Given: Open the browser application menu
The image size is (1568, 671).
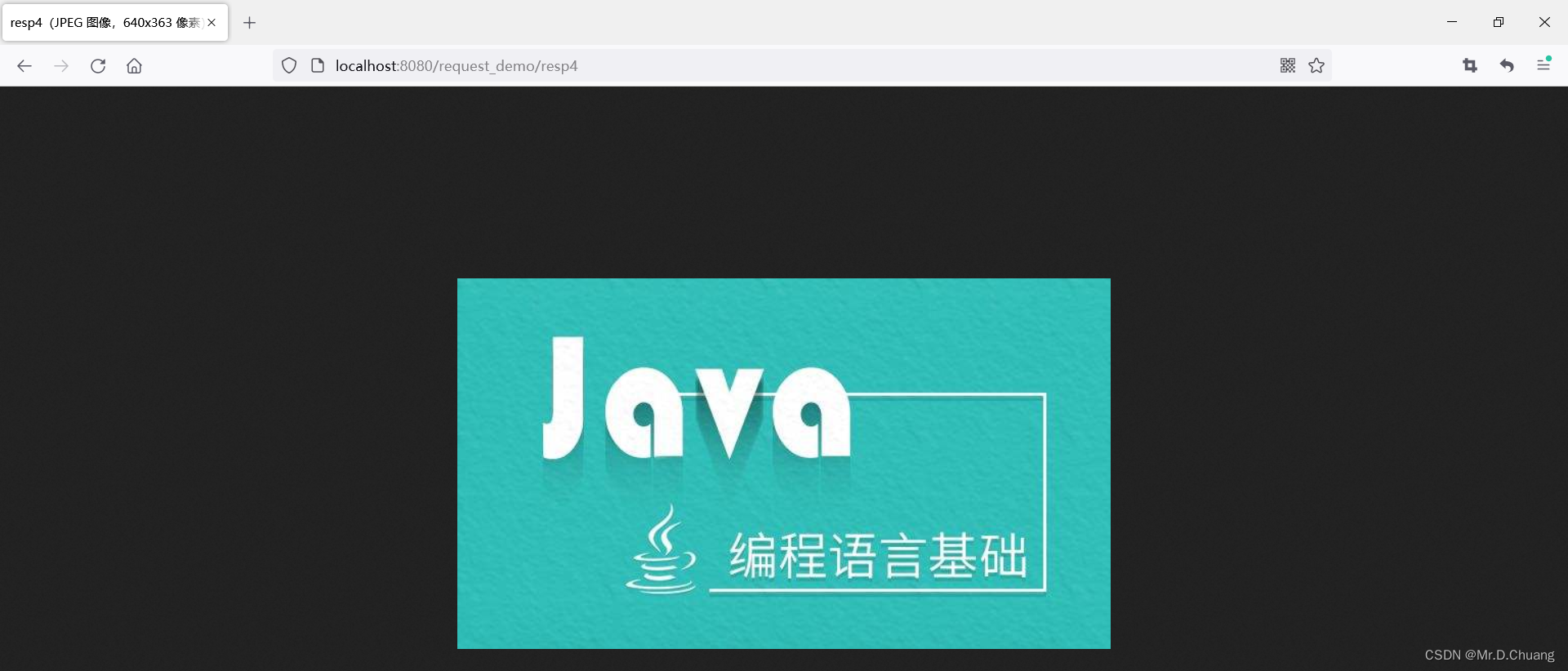Looking at the screenshot, I should (1543, 64).
